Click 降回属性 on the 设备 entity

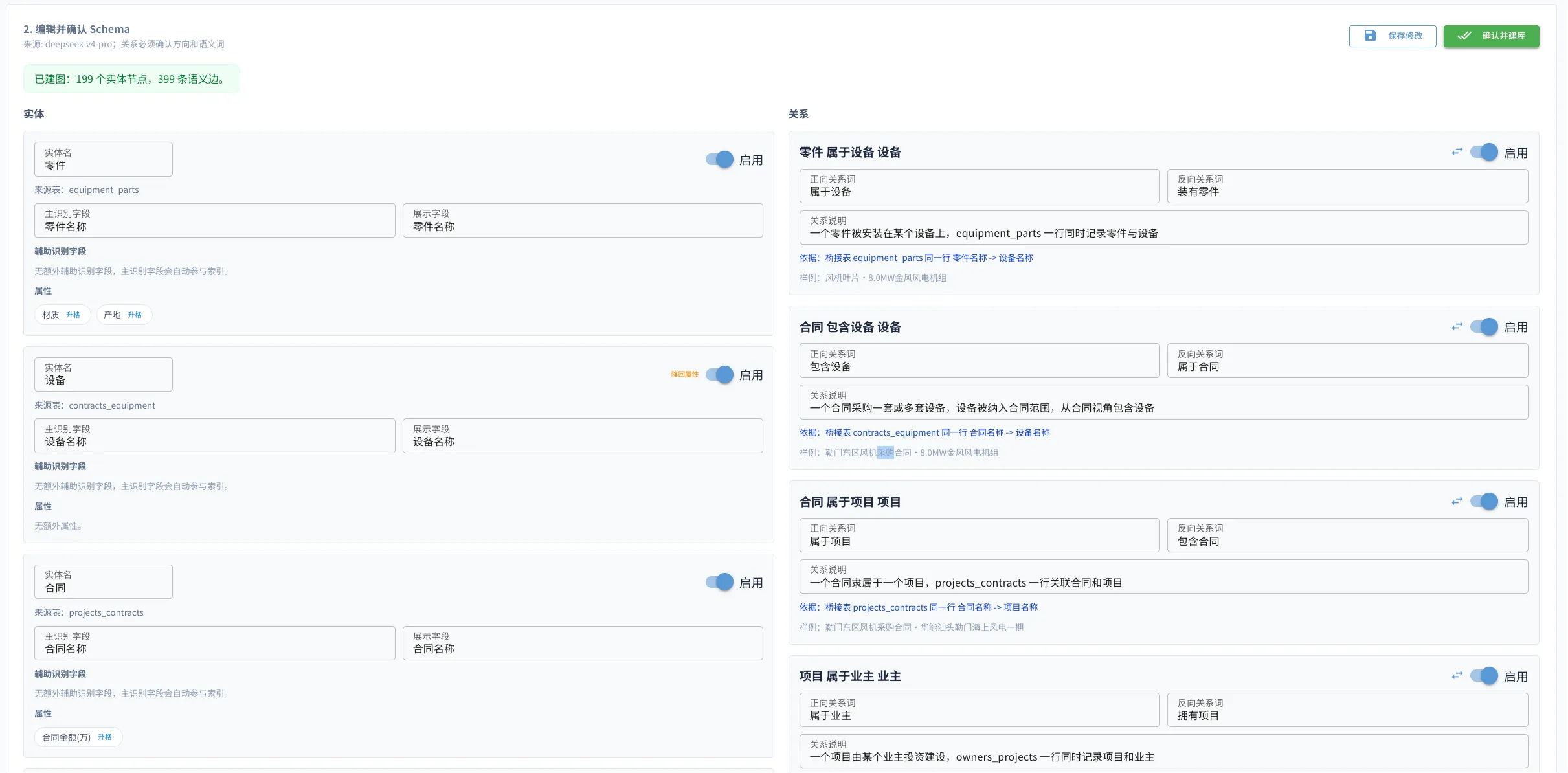[685, 375]
